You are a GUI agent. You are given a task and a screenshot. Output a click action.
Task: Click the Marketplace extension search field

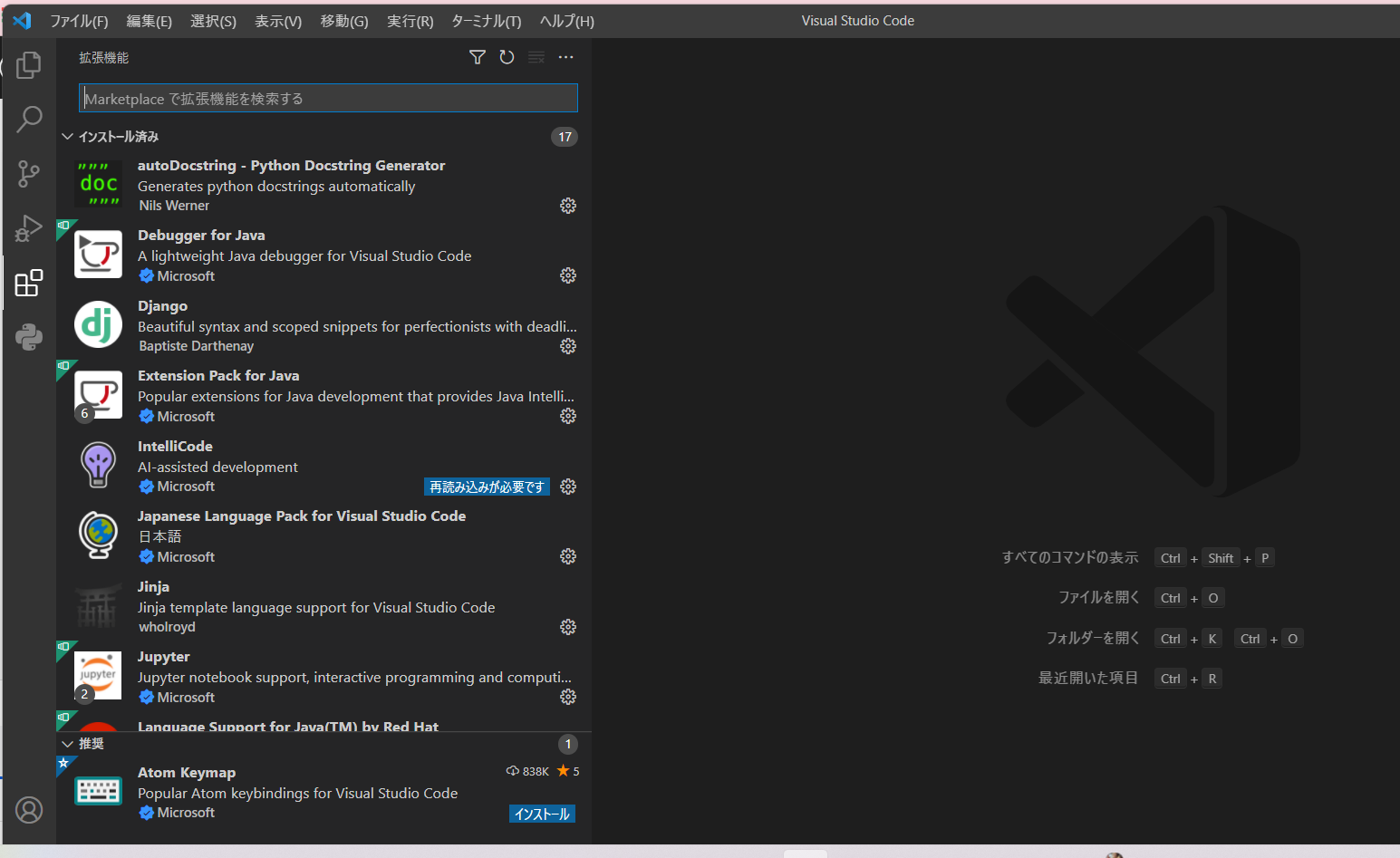pyautogui.click(x=328, y=99)
